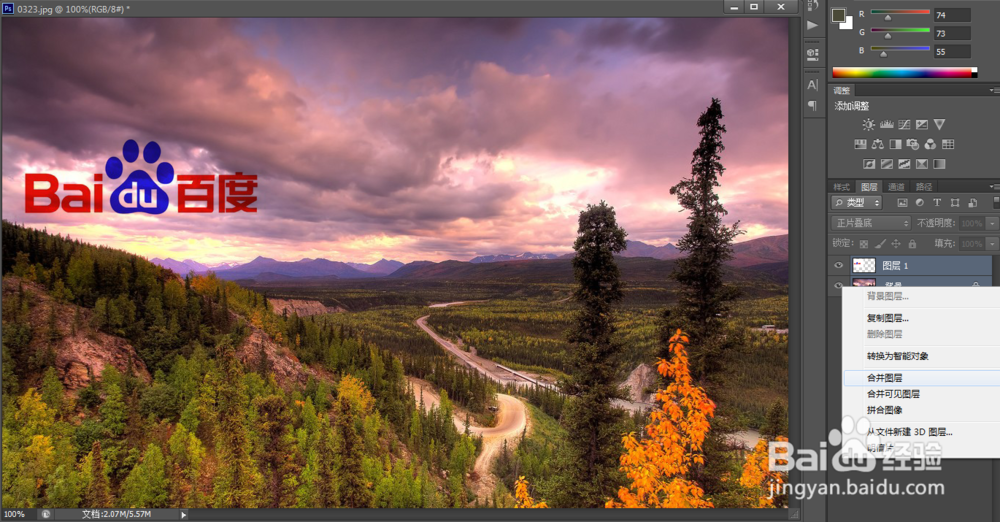Image resolution: width=1000 pixels, height=522 pixels.
Task: Expand the 填充 fill arrow
Action: point(992,244)
